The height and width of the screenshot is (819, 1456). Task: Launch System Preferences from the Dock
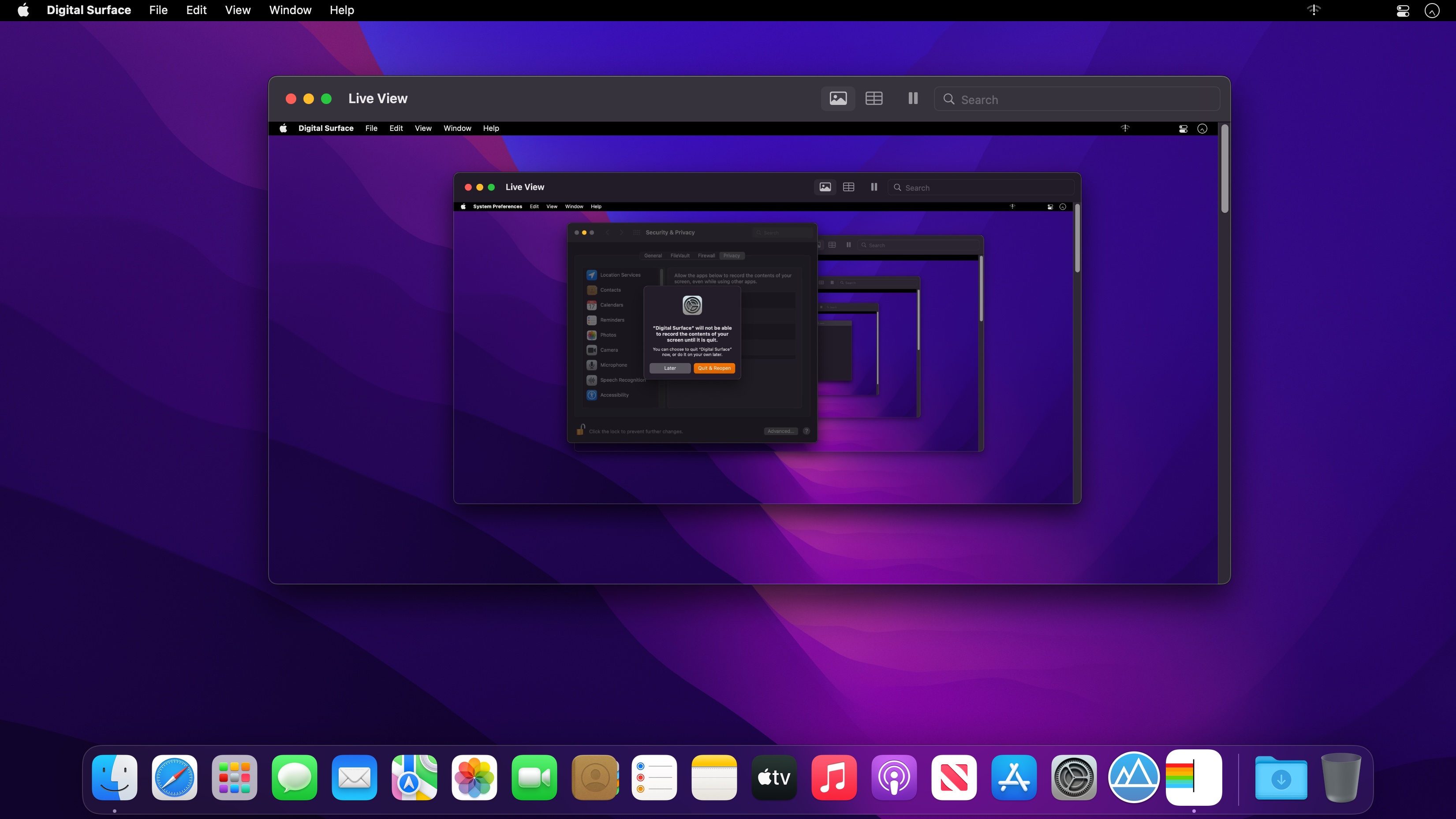(1073, 777)
